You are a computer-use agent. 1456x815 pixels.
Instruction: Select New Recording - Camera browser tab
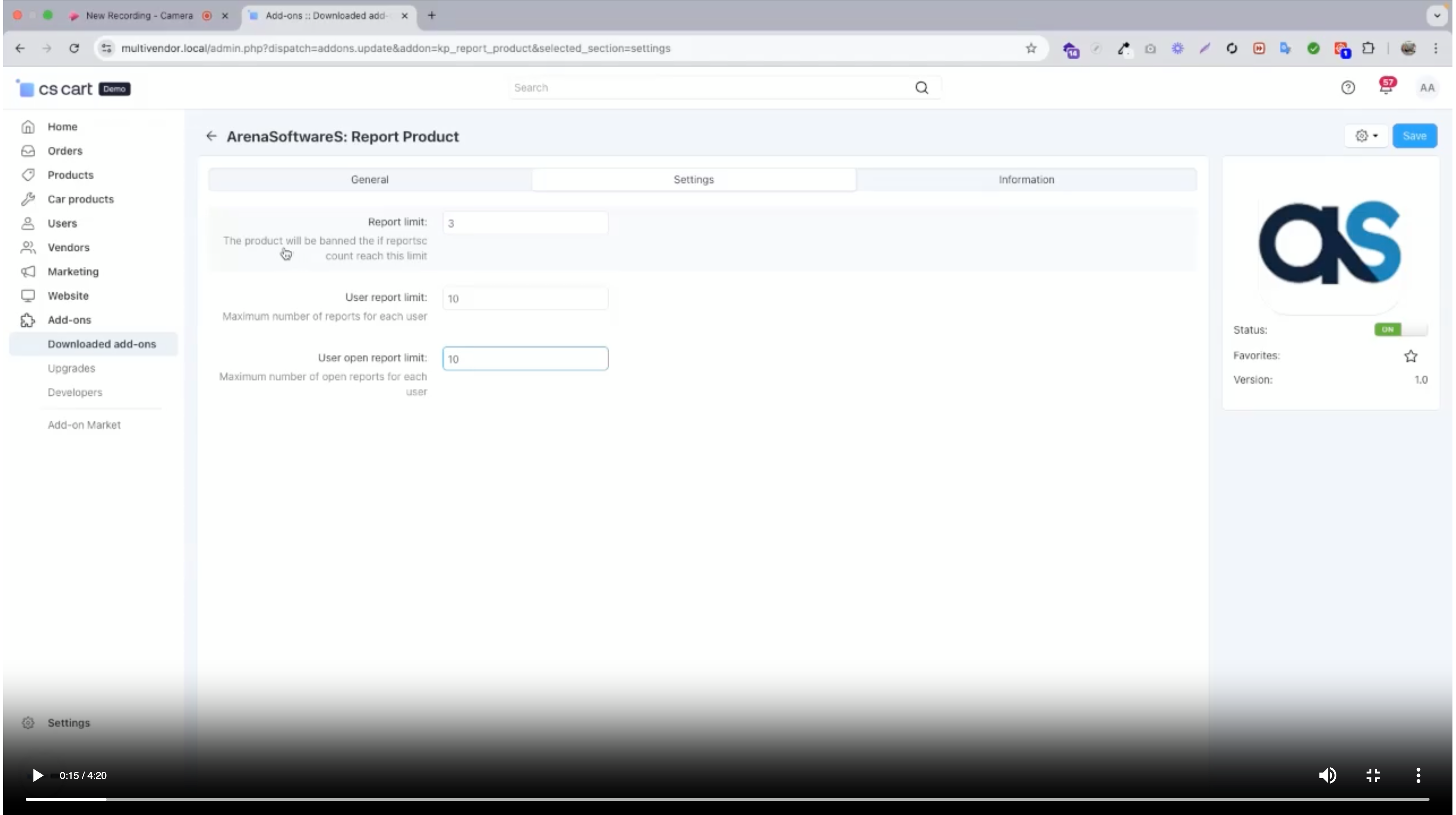pyautogui.click(x=140, y=16)
